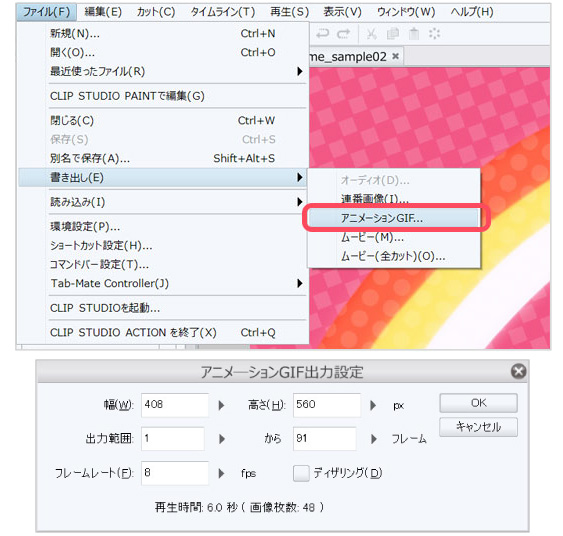Open slider arrow next to width field
Viewport: 563px width, 536px height.
point(222,405)
